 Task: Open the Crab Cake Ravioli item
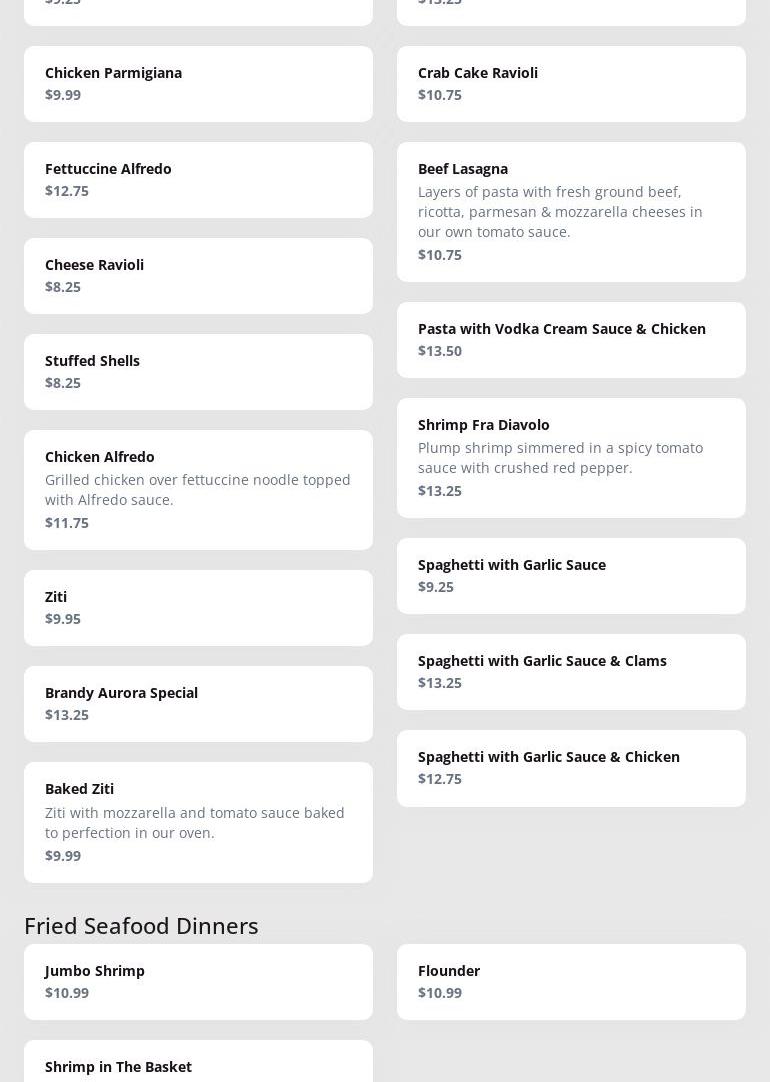click(x=571, y=84)
